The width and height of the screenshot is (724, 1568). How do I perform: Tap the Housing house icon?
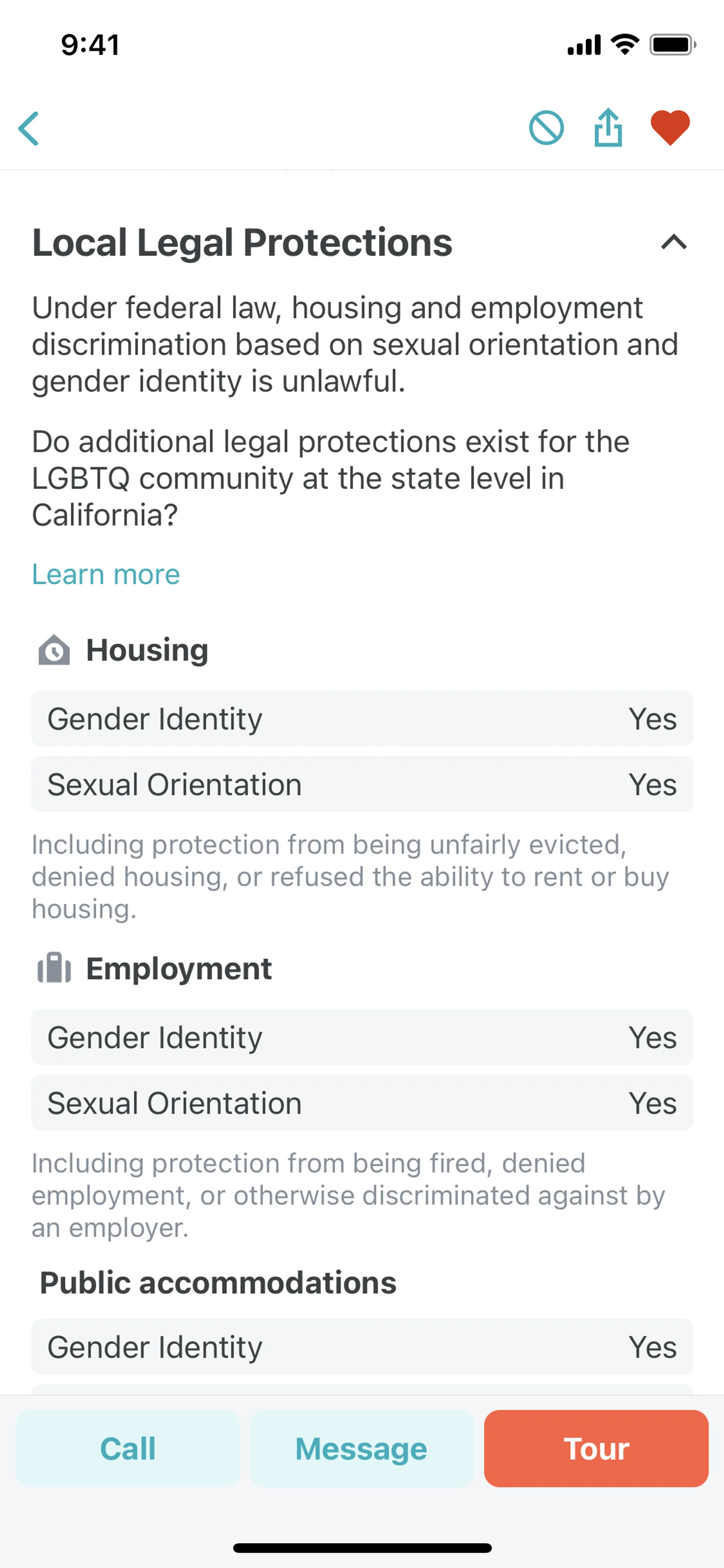(54, 650)
